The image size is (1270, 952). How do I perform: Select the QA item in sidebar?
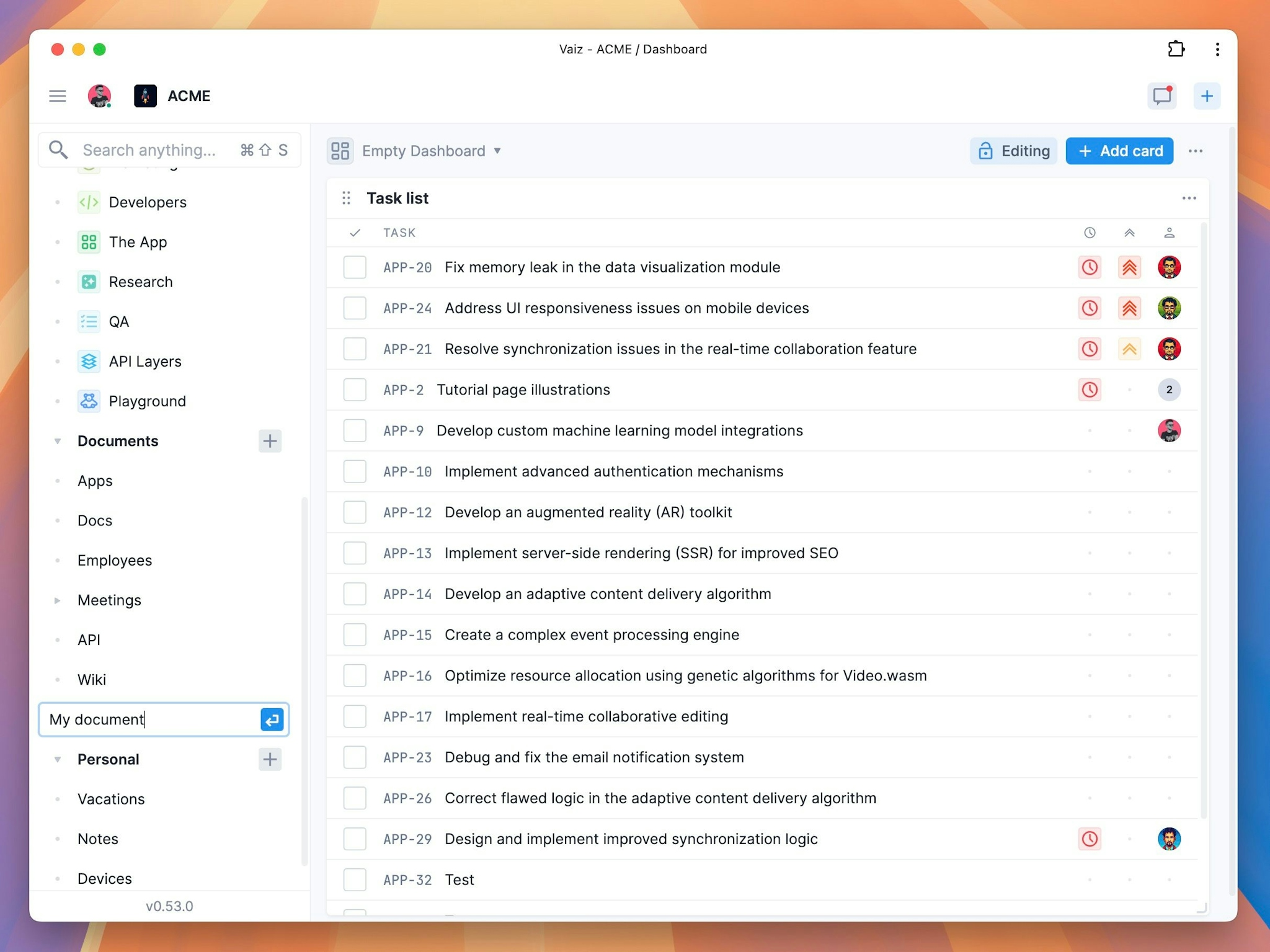point(120,321)
